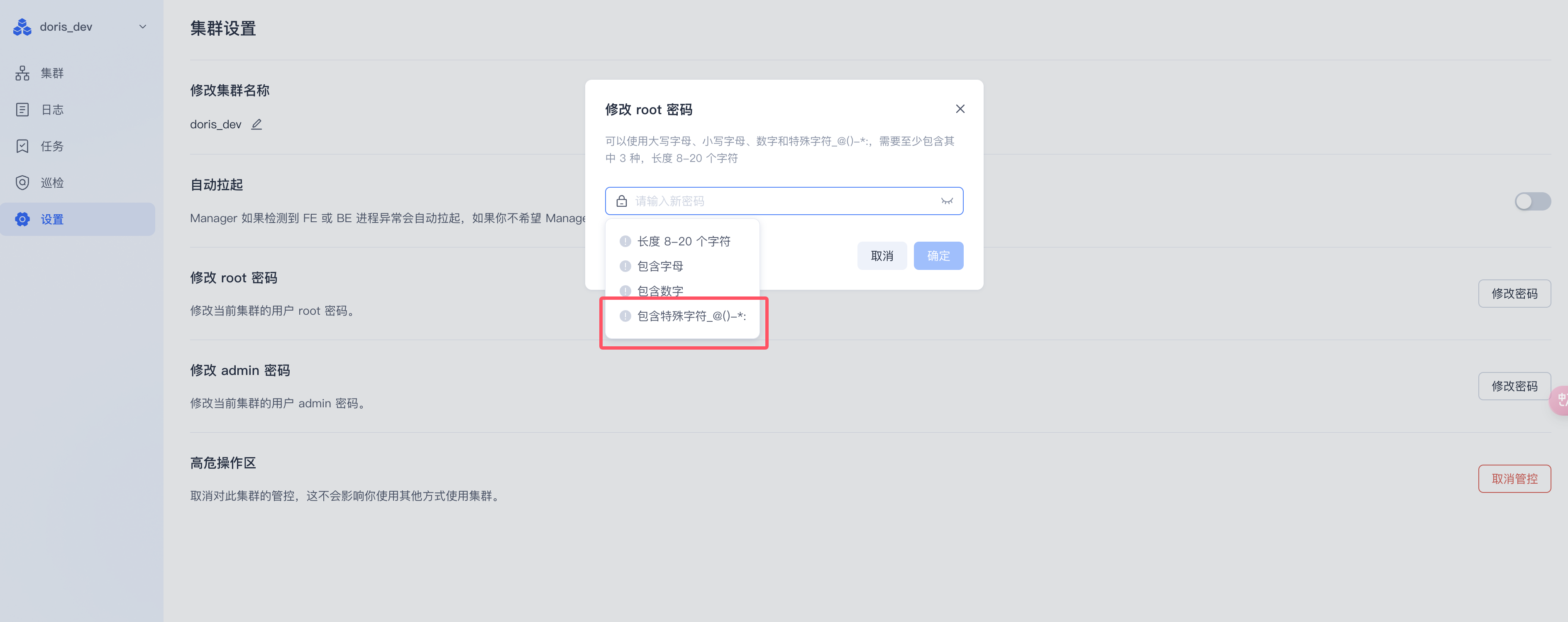The image size is (1568, 622).
Task: Edit cluster name with the pencil icon
Action: 257,124
